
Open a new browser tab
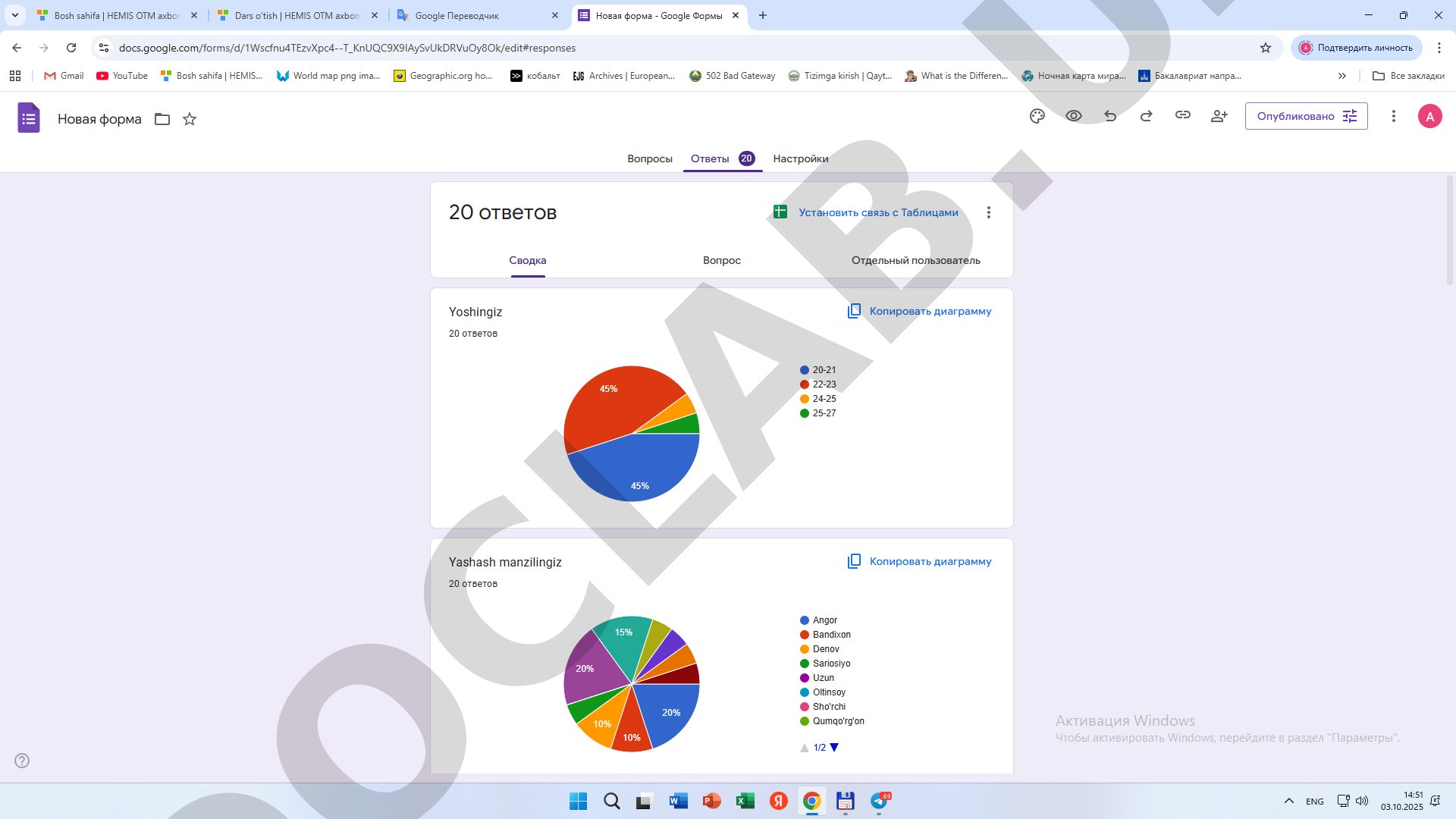tap(763, 15)
